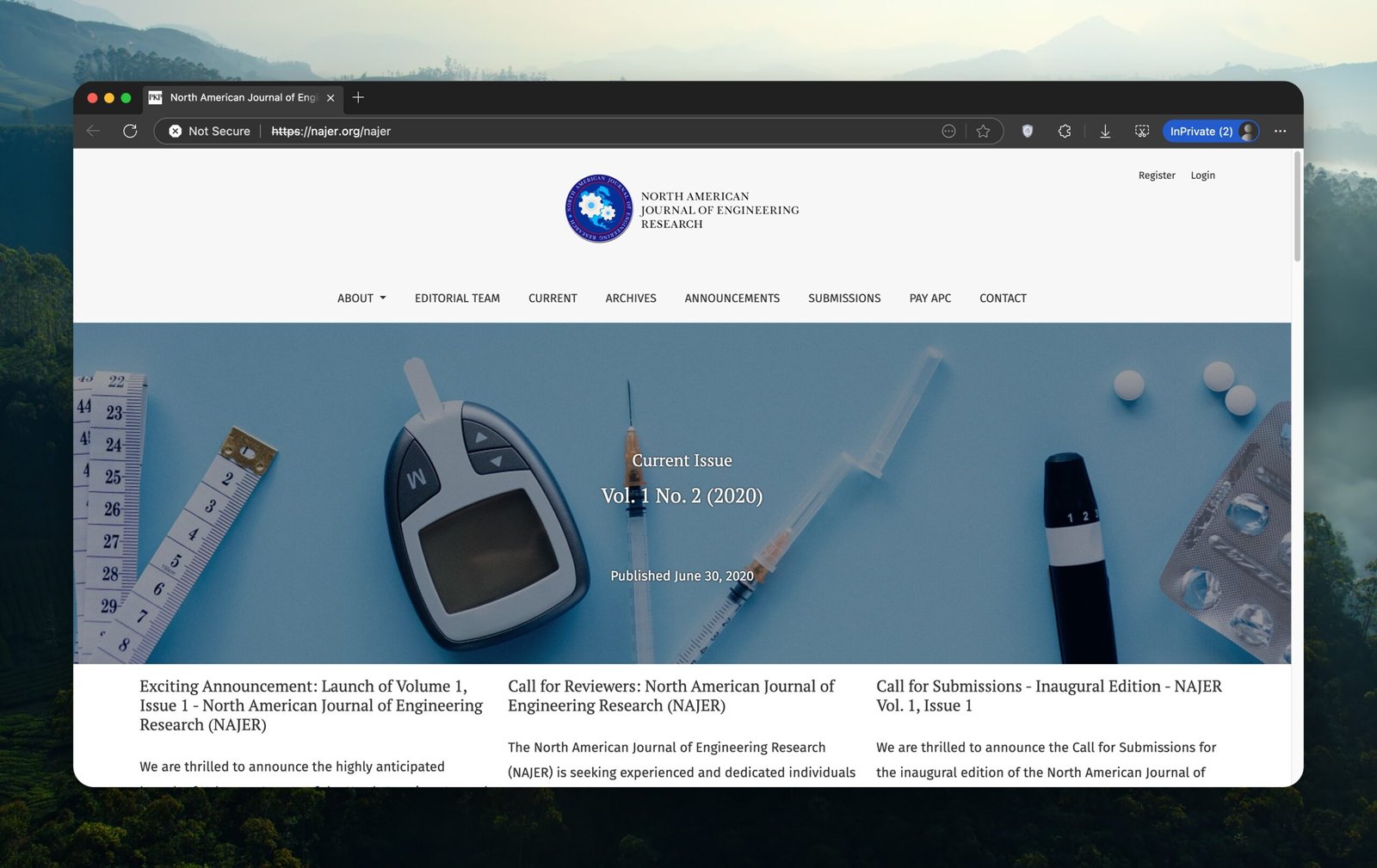Select SUBMISSIONS in the navigation bar
Screen dimensions: 1377x868
point(844,299)
